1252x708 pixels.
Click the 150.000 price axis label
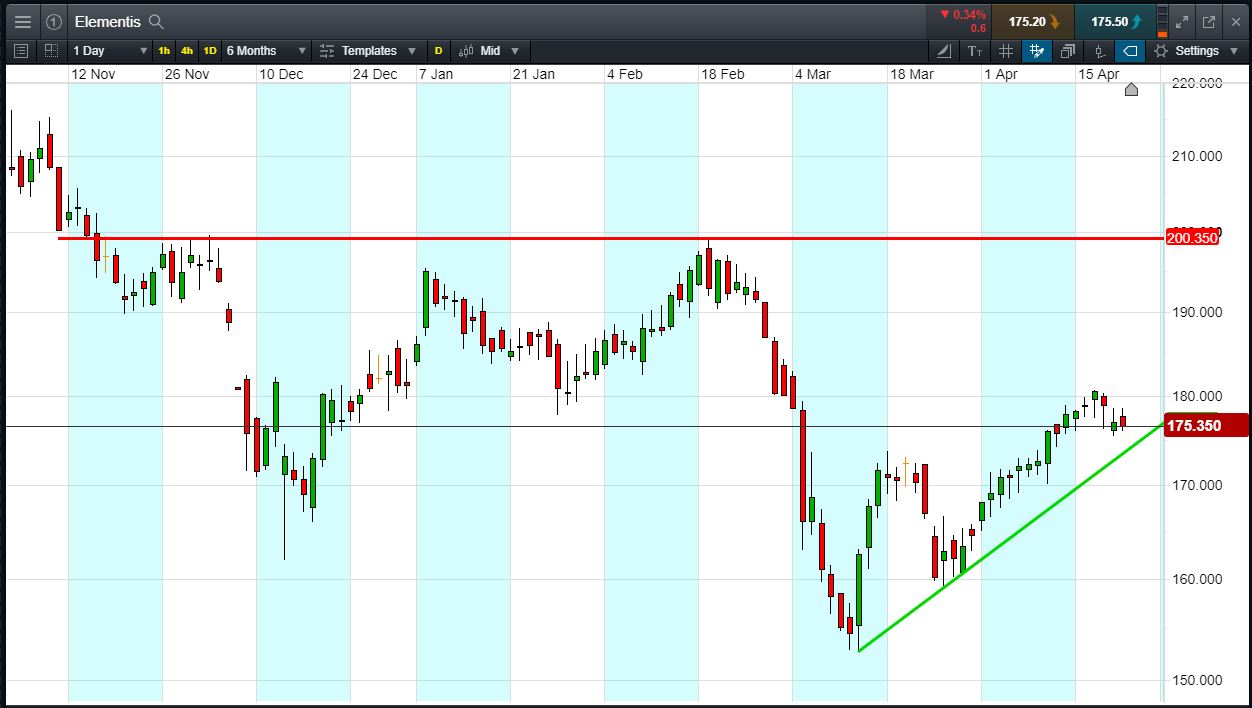[1196, 680]
